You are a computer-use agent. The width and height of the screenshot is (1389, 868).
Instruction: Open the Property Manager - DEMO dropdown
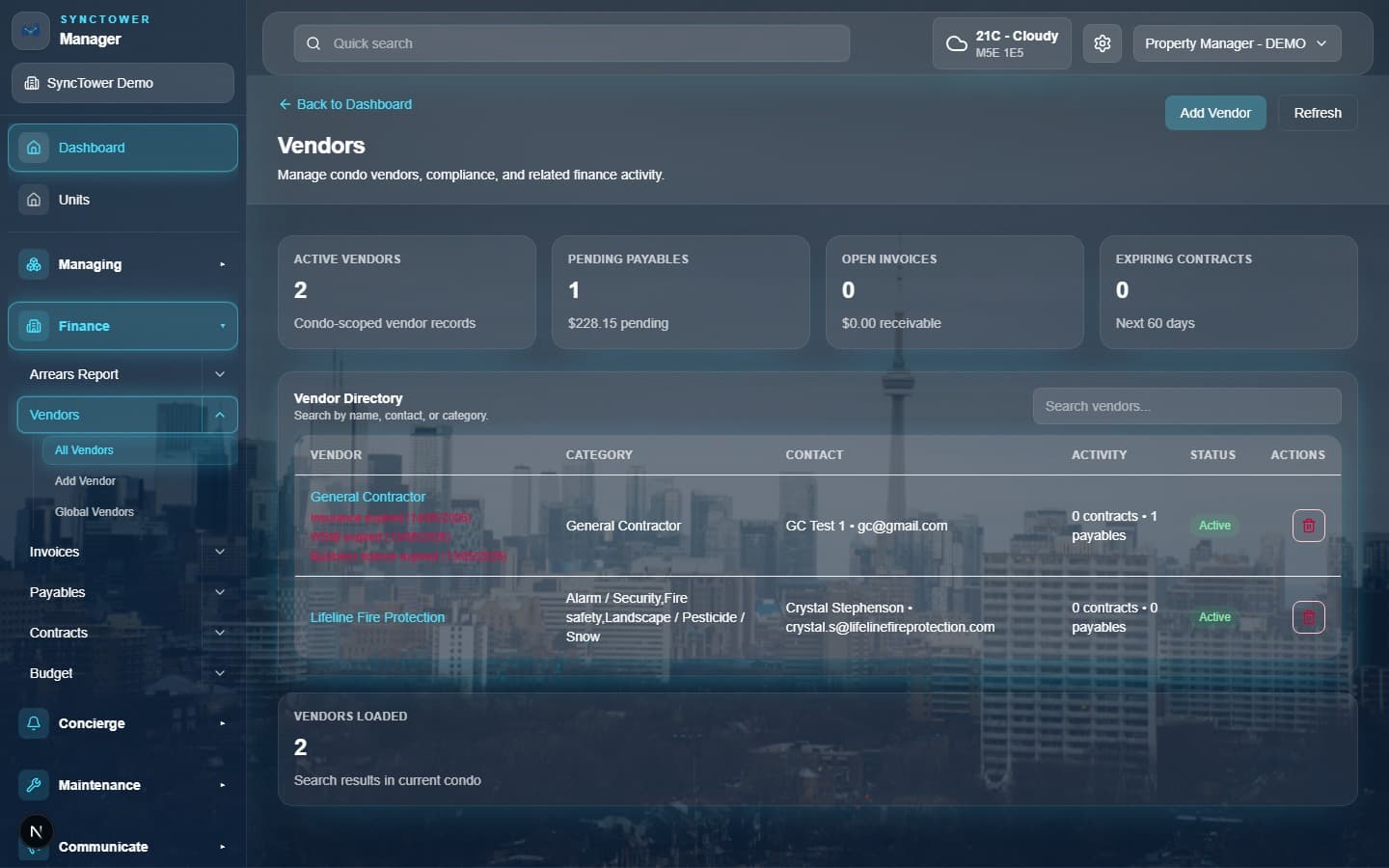point(1237,43)
